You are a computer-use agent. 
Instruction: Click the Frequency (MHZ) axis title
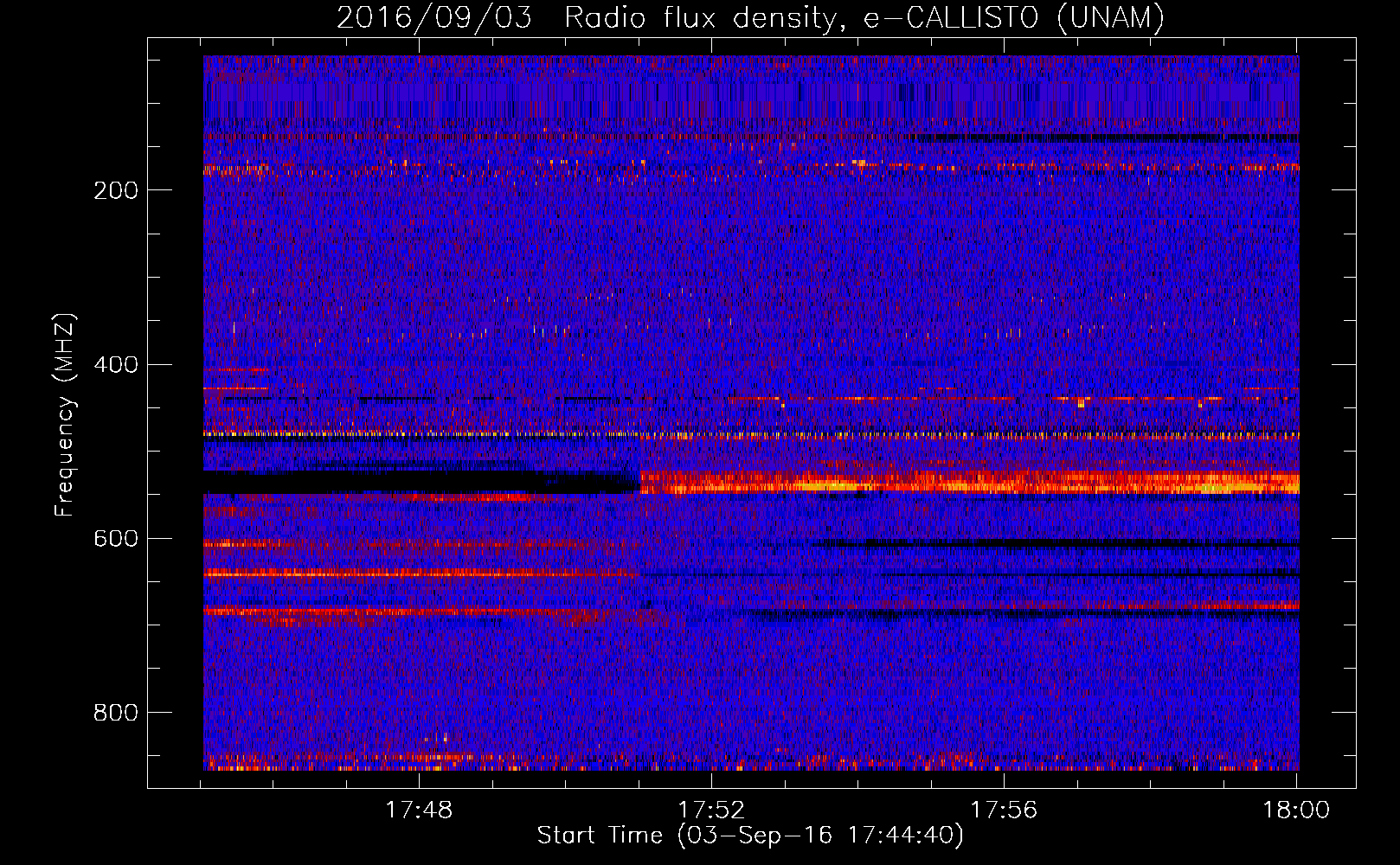coord(65,414)
